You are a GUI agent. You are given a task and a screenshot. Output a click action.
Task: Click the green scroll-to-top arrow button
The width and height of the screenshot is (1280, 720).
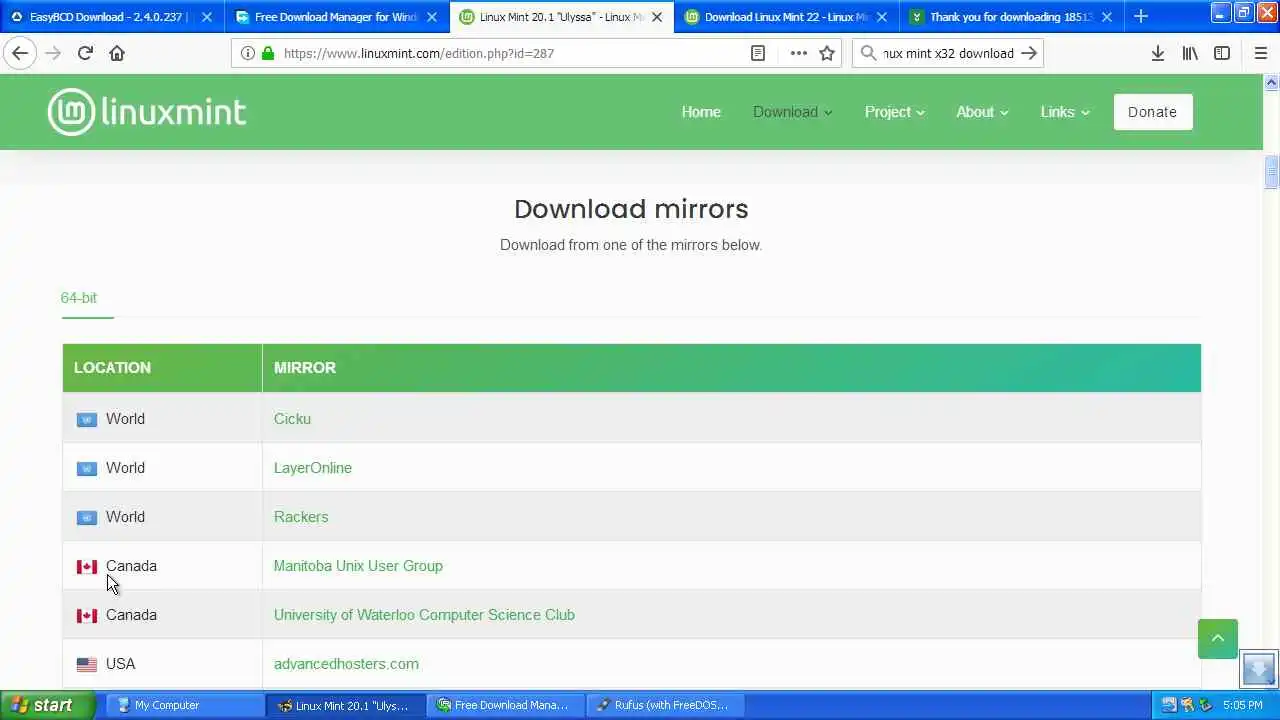point(1218,639)
